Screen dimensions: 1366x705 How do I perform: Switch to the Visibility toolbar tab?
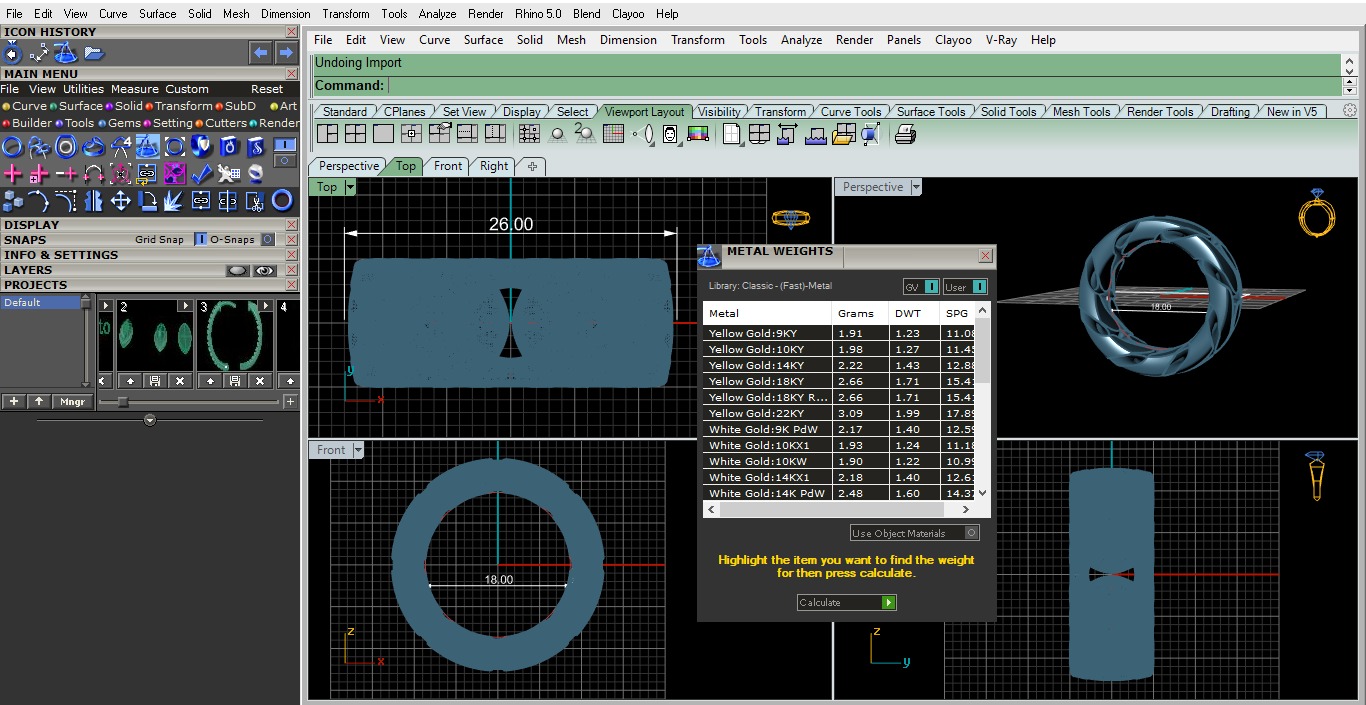719,111
